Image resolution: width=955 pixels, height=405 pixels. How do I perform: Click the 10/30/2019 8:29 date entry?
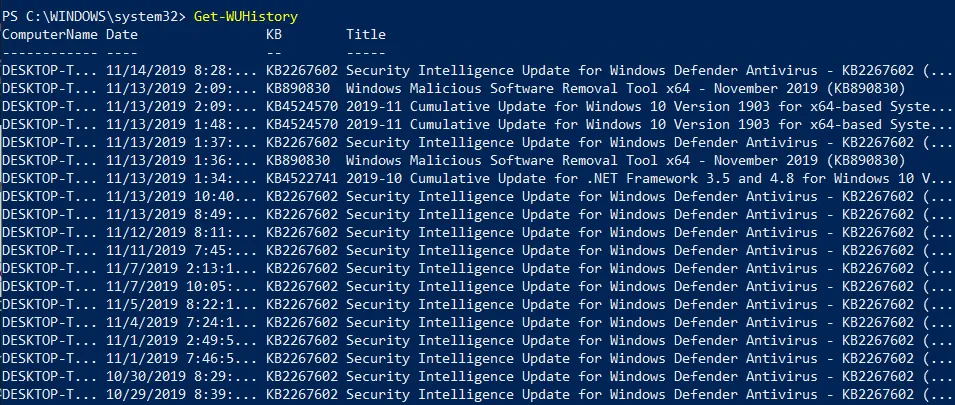point(181,376)
